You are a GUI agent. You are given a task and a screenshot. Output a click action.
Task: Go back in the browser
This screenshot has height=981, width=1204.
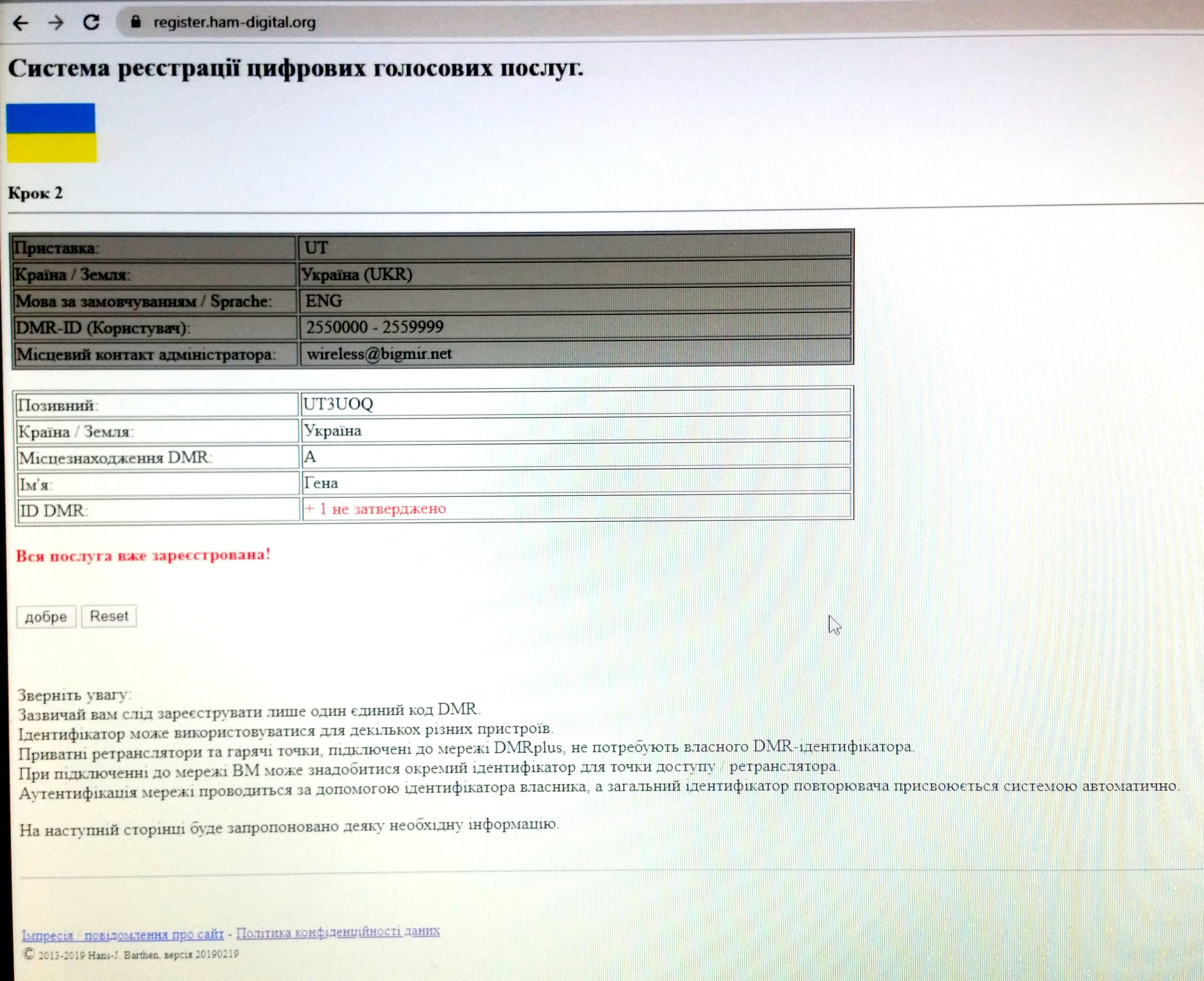click(x=20, y=23)
